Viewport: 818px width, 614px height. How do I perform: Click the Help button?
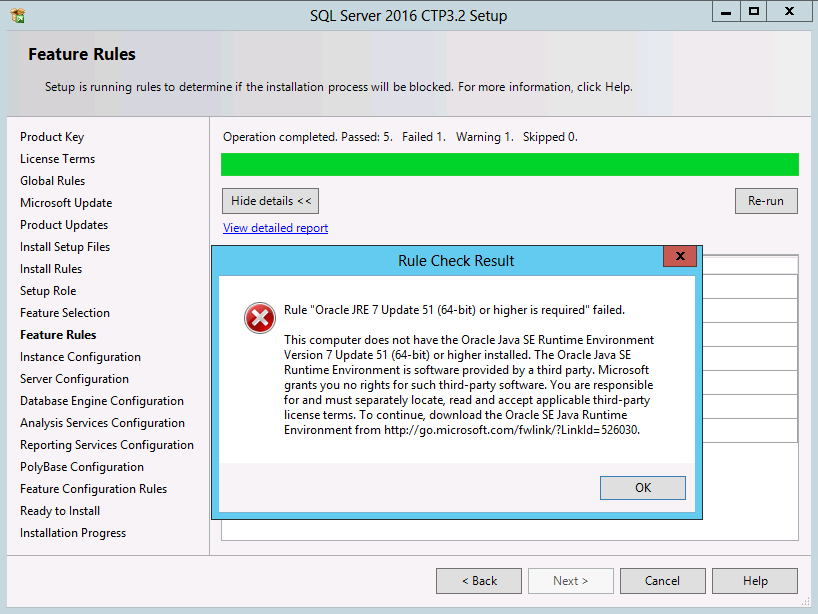coord(755,581)
